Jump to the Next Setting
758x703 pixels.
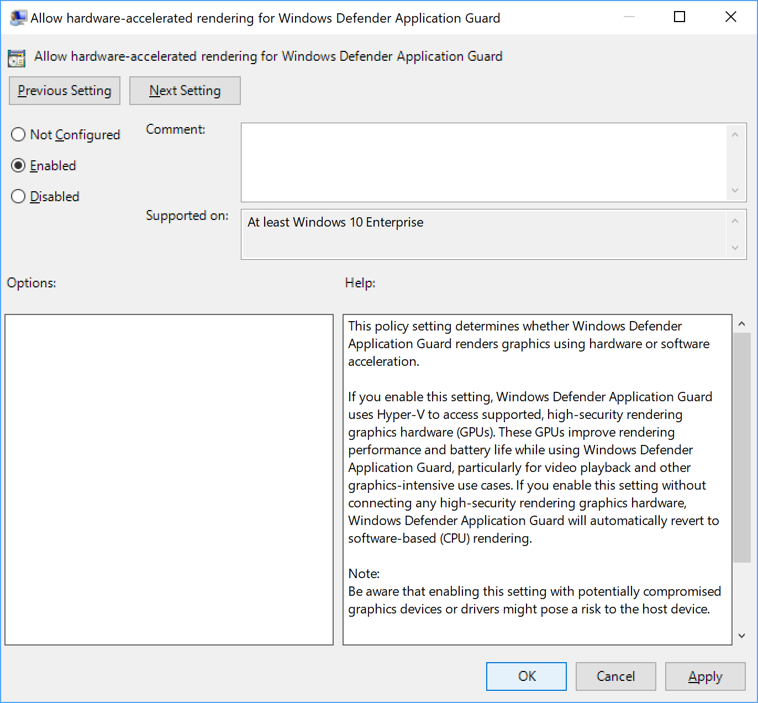pos(185,90)
